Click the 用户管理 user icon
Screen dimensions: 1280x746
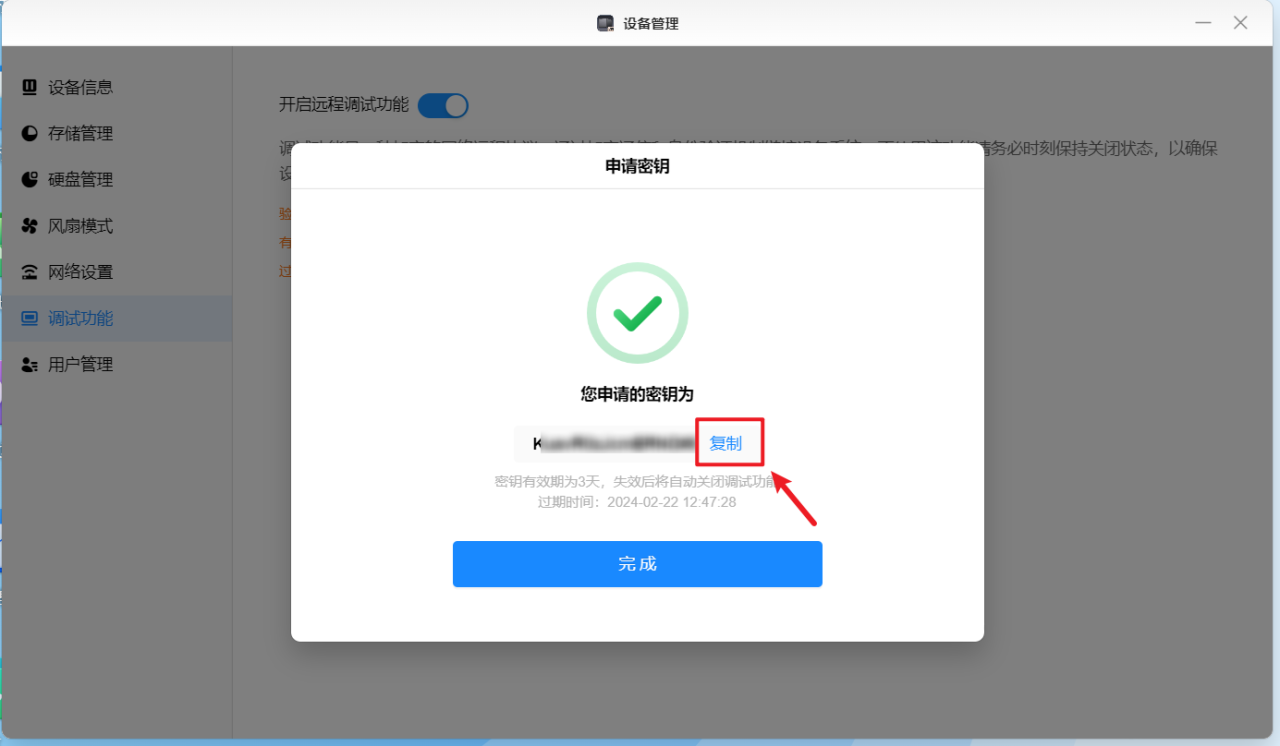click(29, 365)
